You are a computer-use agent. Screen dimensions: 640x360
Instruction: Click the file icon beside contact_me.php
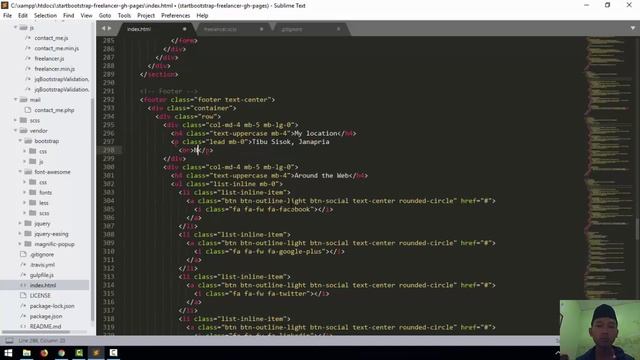[x=28, y=110]
